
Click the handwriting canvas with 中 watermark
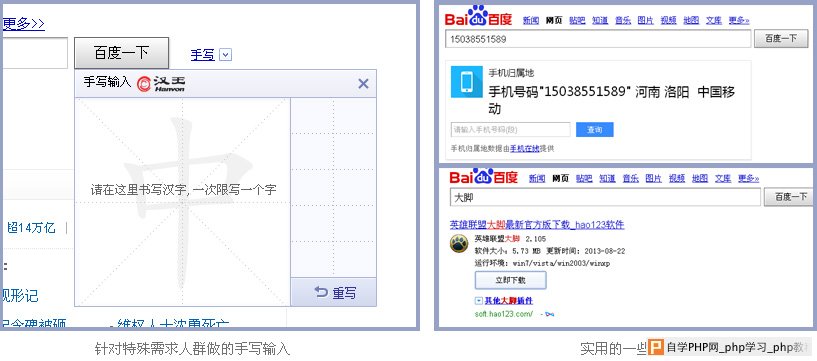[182, 202]
